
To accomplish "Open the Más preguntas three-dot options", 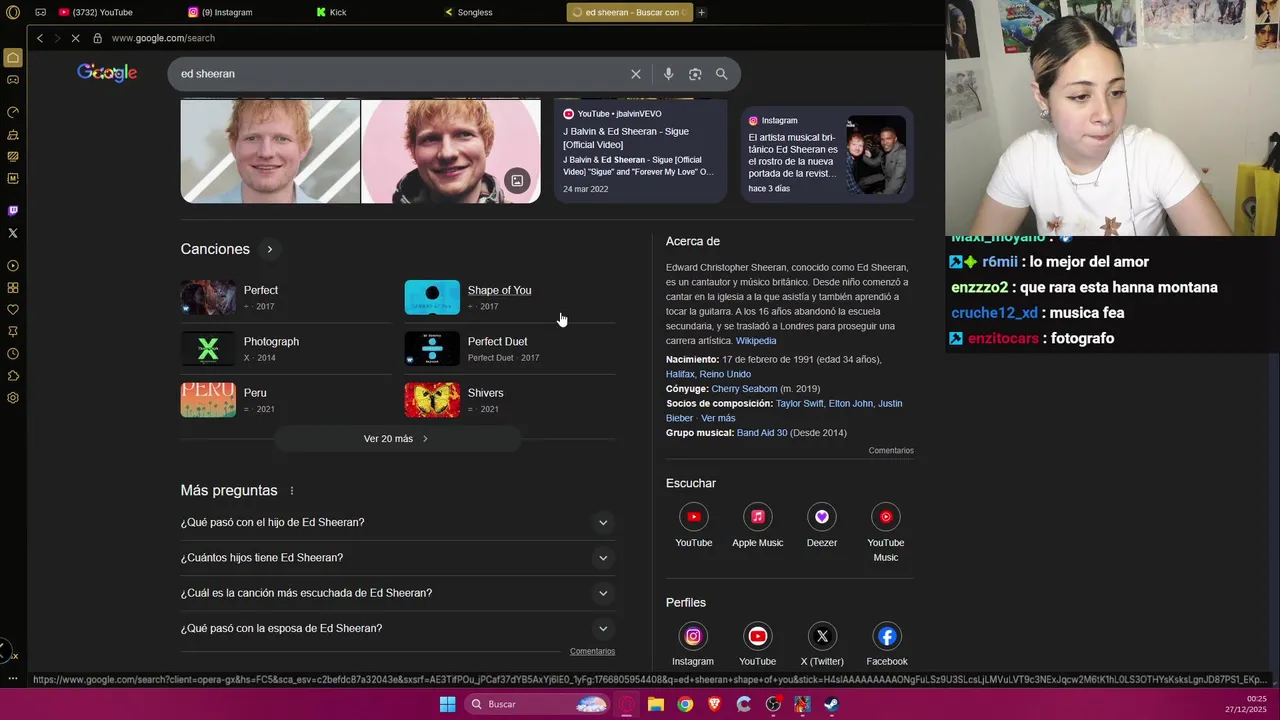I will click(292, 491).
